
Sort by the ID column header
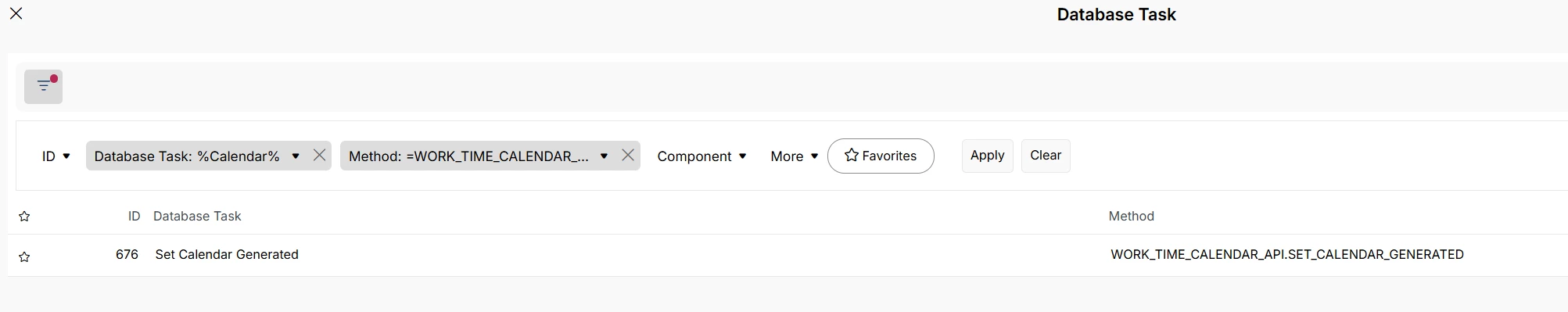pos(134,216)
